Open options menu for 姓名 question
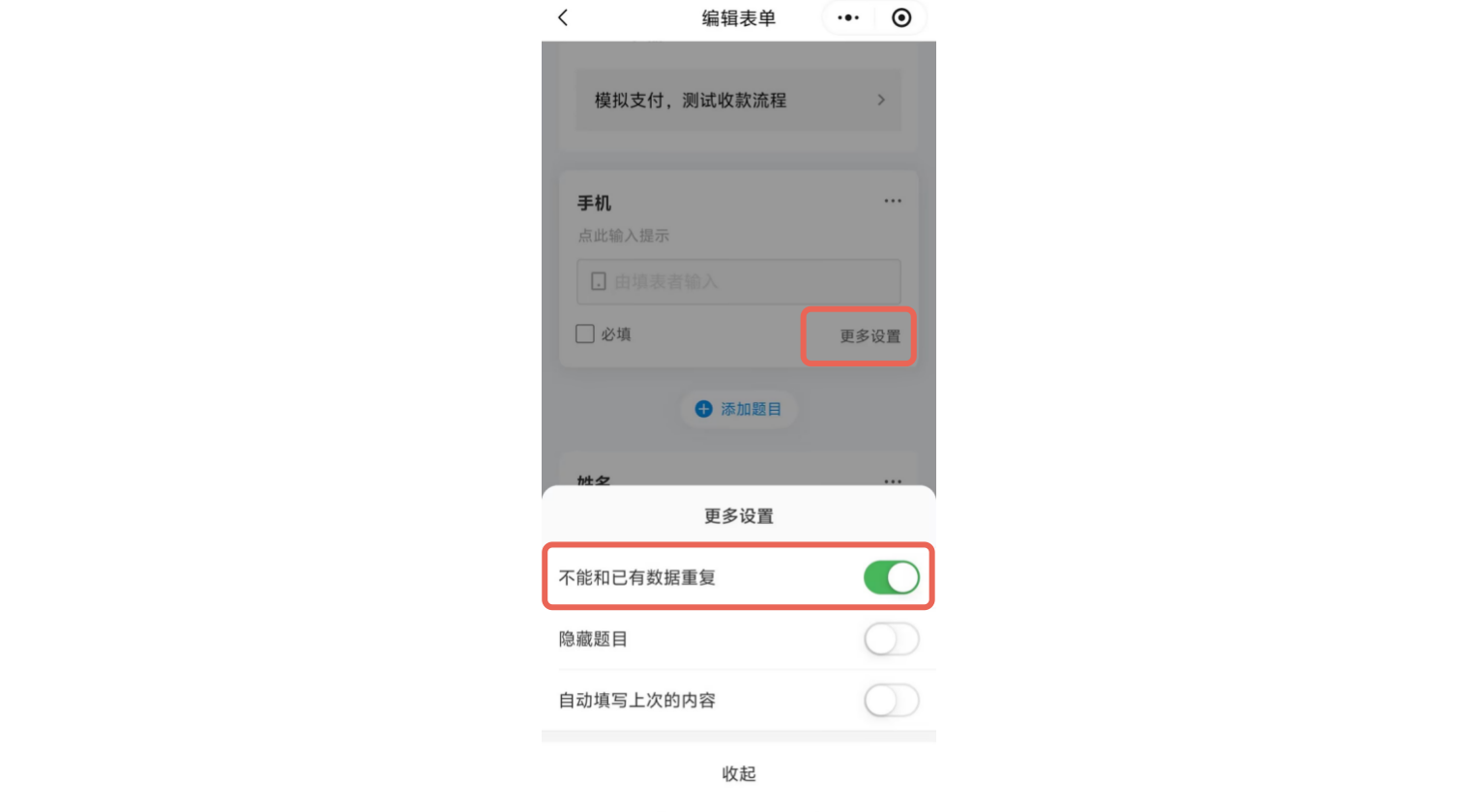 tap(893, 480)
